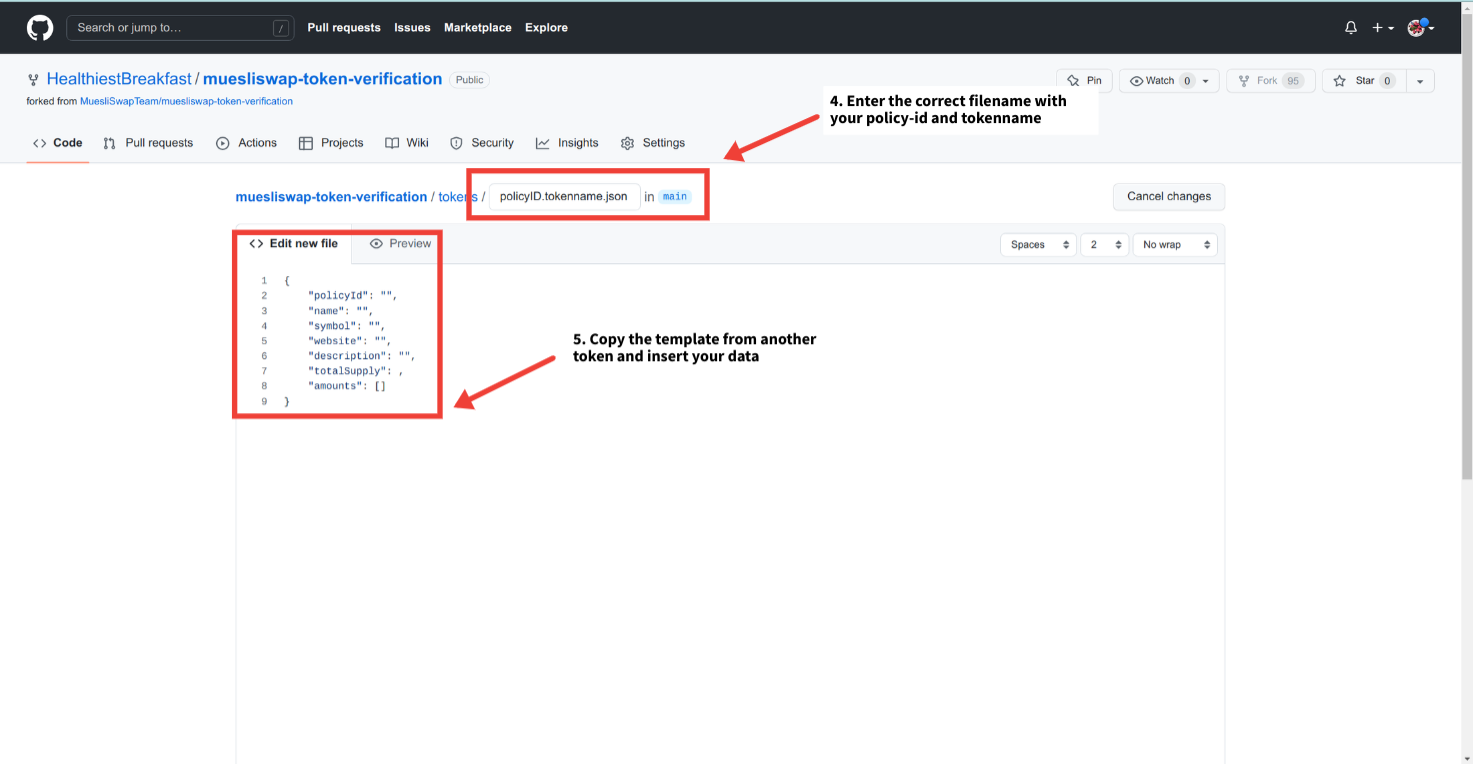Open the MuesliSwapTeam forked-from link
The height and width of the screenshot is (764, 1473).
point(186,101)
